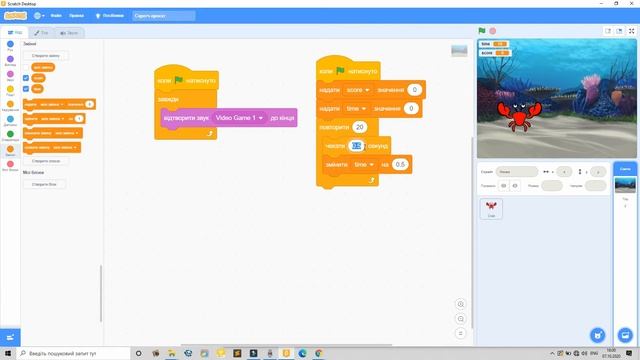Toggle checkbox for 'my variable'

tap(26, 67)
